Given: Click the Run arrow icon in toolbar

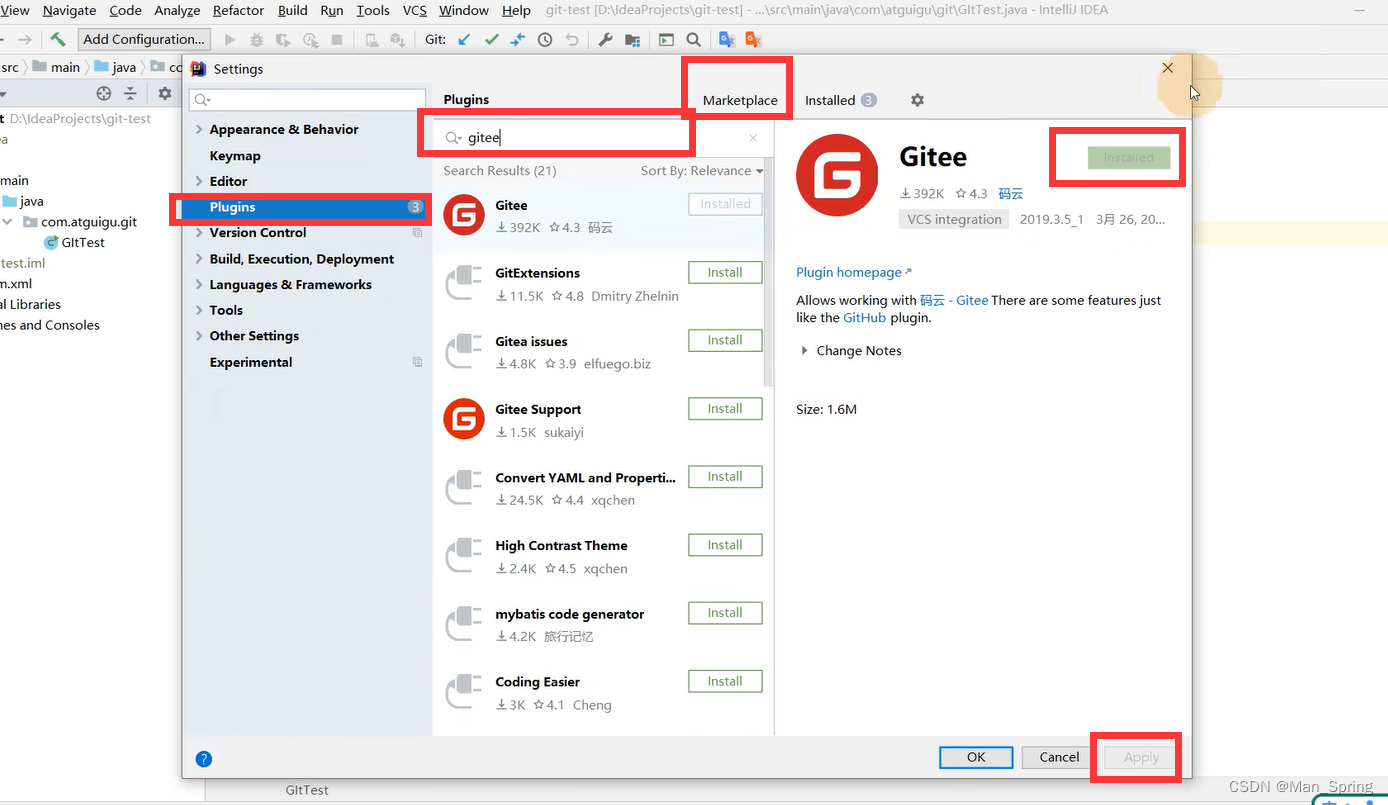Looking at the screenshot, I should tap(230, 40).
